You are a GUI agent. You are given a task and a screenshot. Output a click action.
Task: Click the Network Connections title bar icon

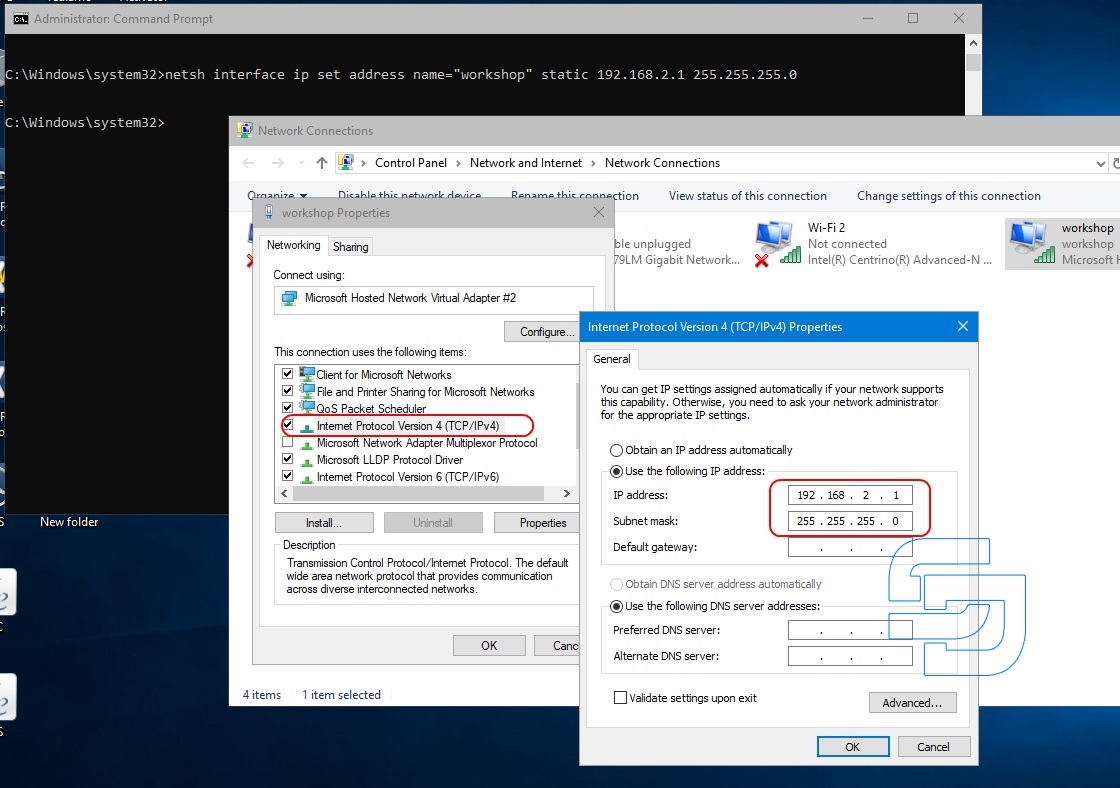point(243,130)
